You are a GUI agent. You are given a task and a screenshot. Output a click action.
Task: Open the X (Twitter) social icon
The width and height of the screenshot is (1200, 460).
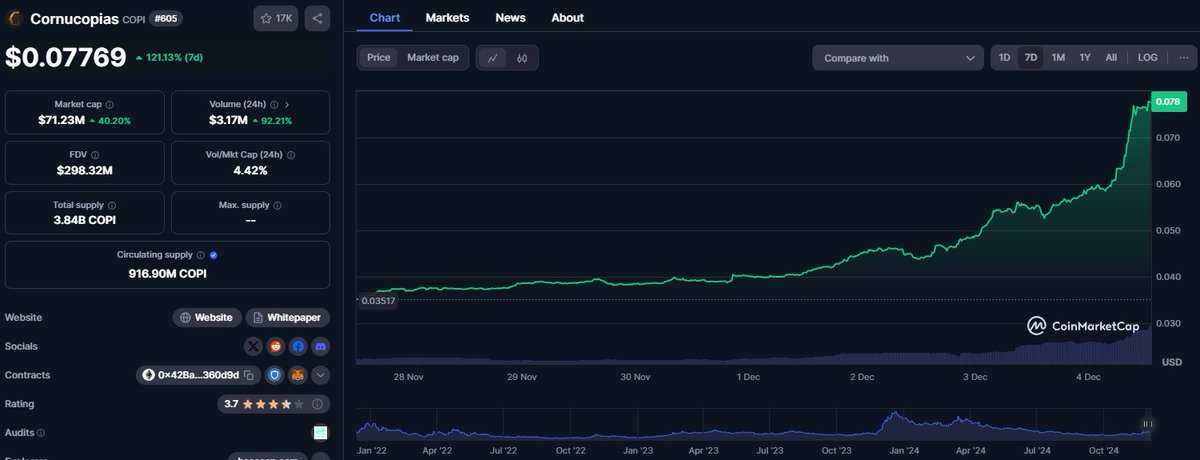pyautogui.click(x=253, y=346)
